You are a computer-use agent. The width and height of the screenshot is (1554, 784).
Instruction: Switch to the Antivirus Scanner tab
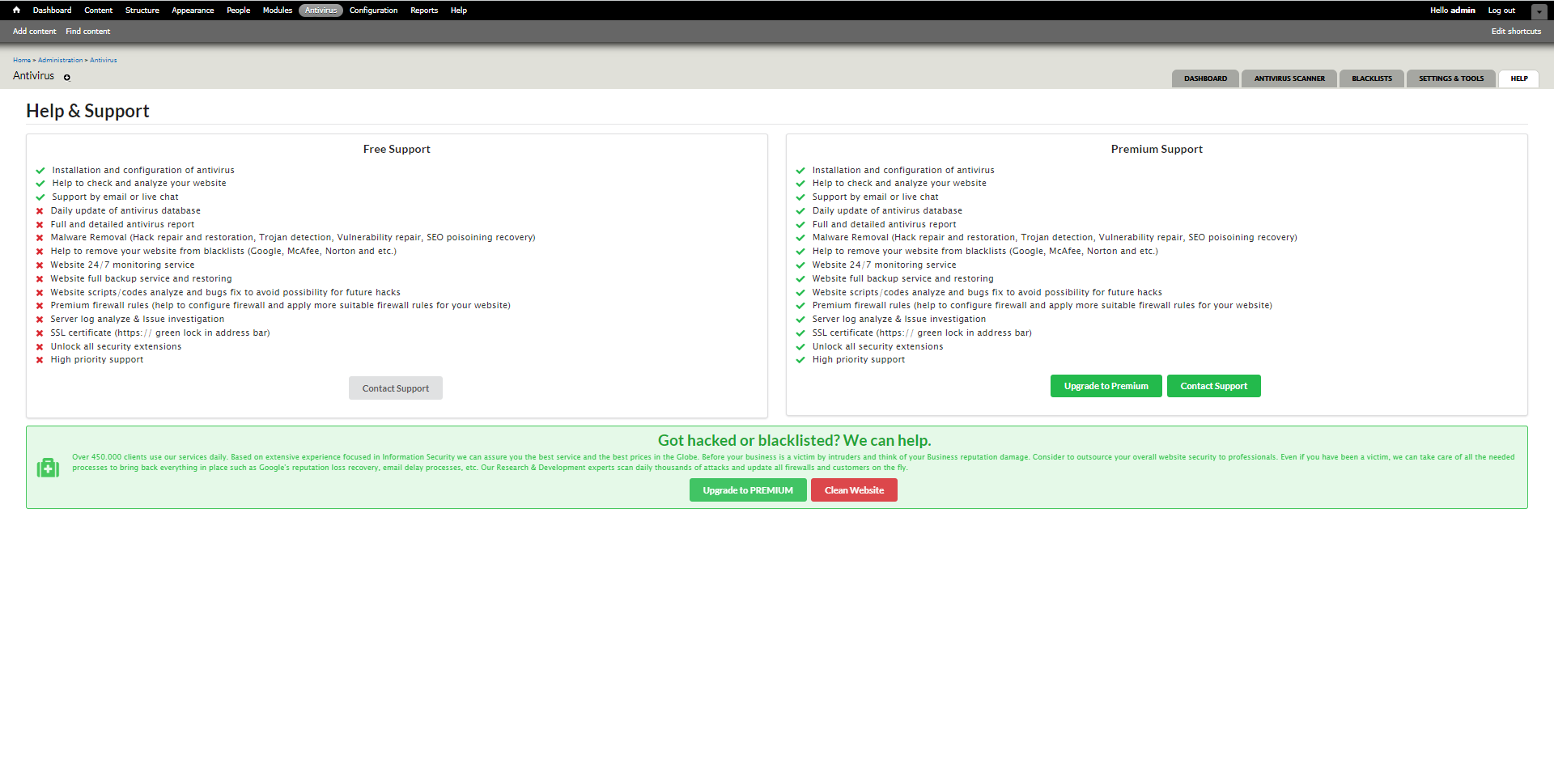[x=1289, y=78]
